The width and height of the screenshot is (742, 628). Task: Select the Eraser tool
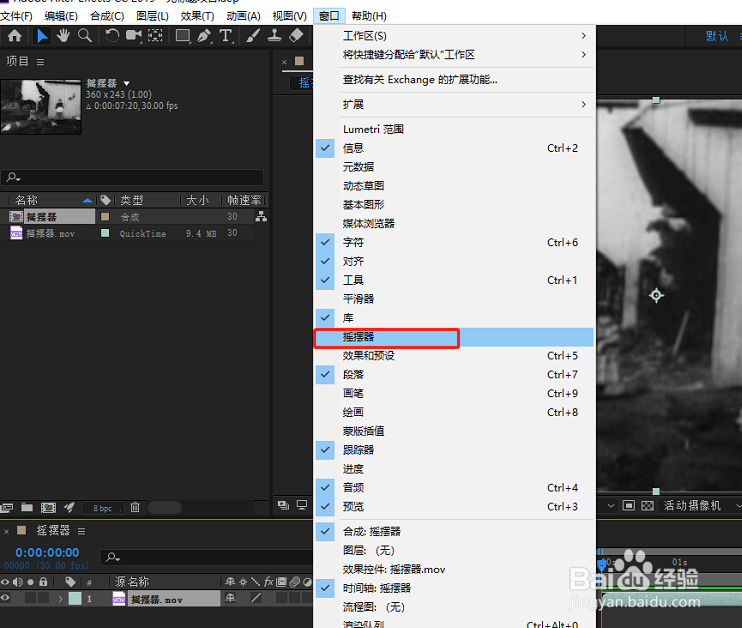coord(296,35)
